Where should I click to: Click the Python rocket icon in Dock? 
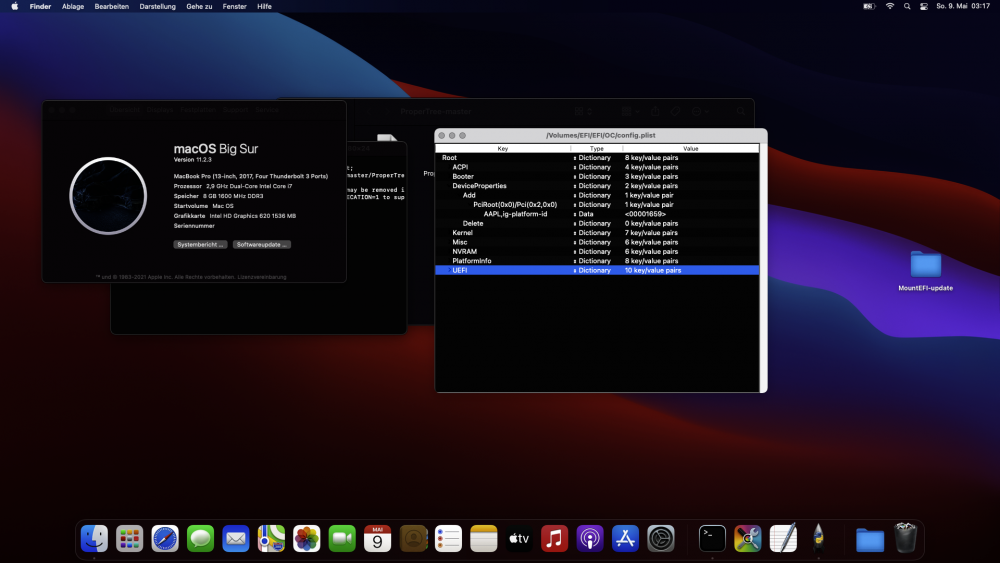[x=818, y=539]
